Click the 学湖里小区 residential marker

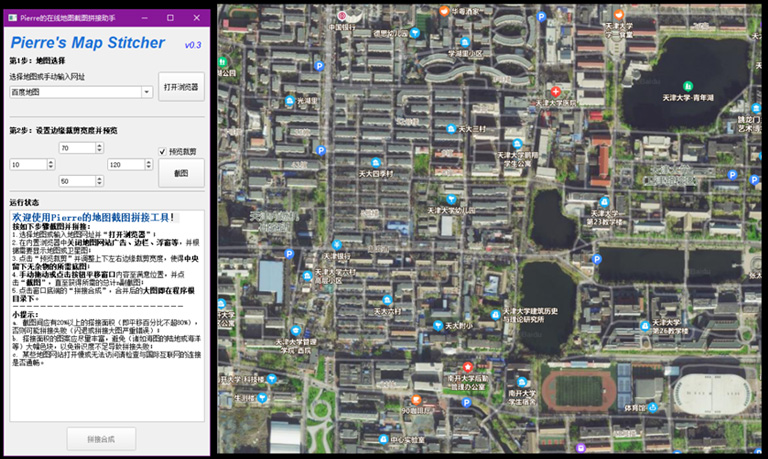[463, 43]
